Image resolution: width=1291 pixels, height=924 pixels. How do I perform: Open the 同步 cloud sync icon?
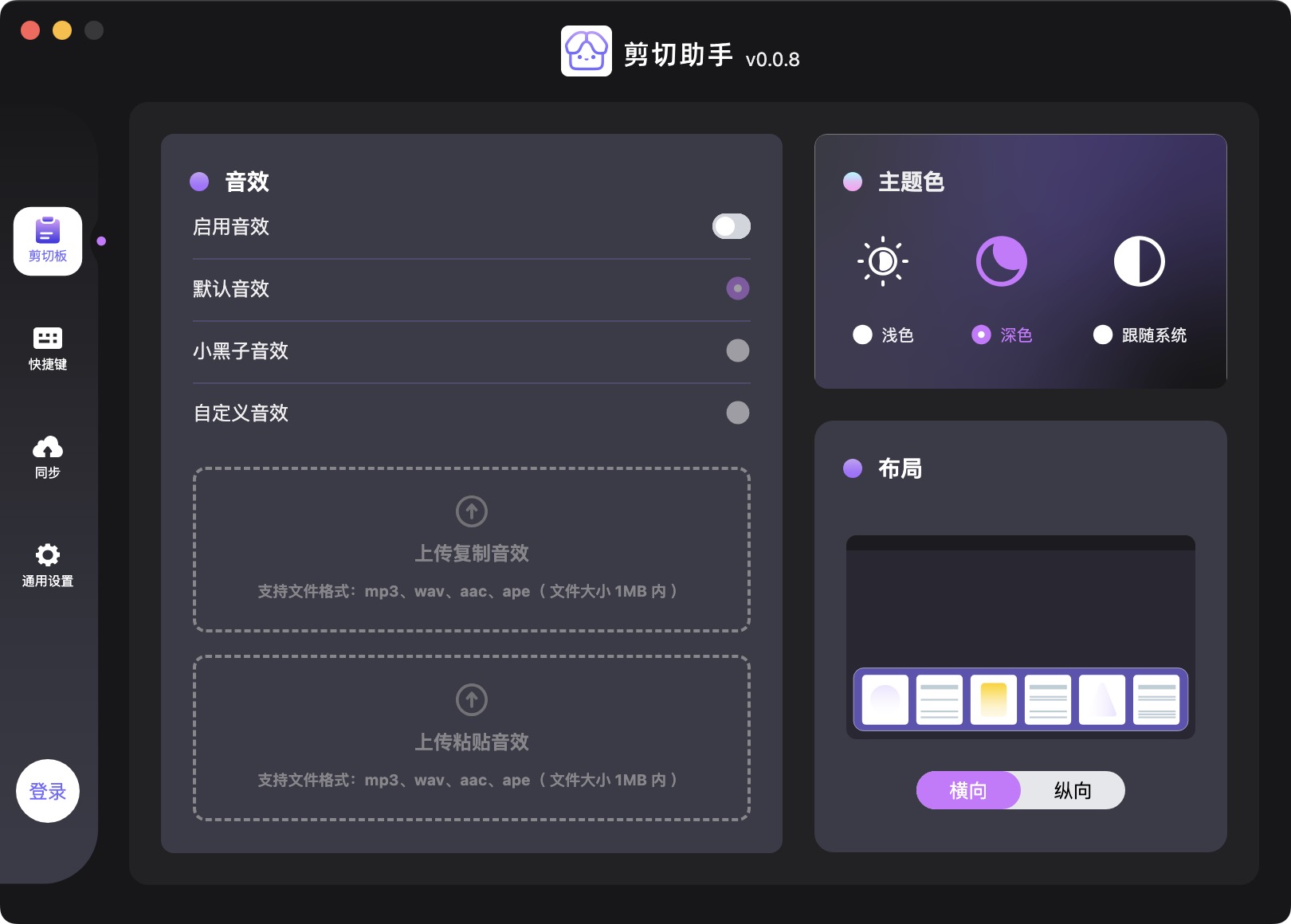(48, 456)
